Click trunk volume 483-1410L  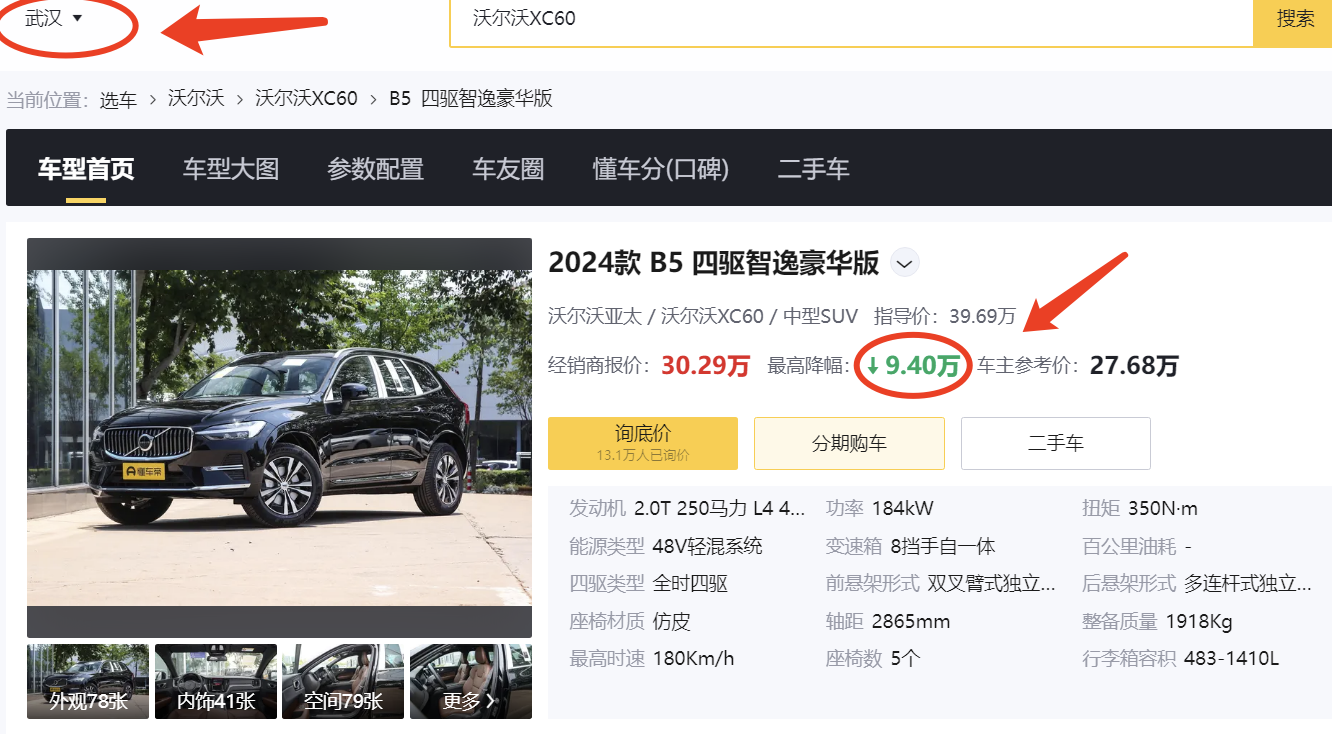(1231, 658)
